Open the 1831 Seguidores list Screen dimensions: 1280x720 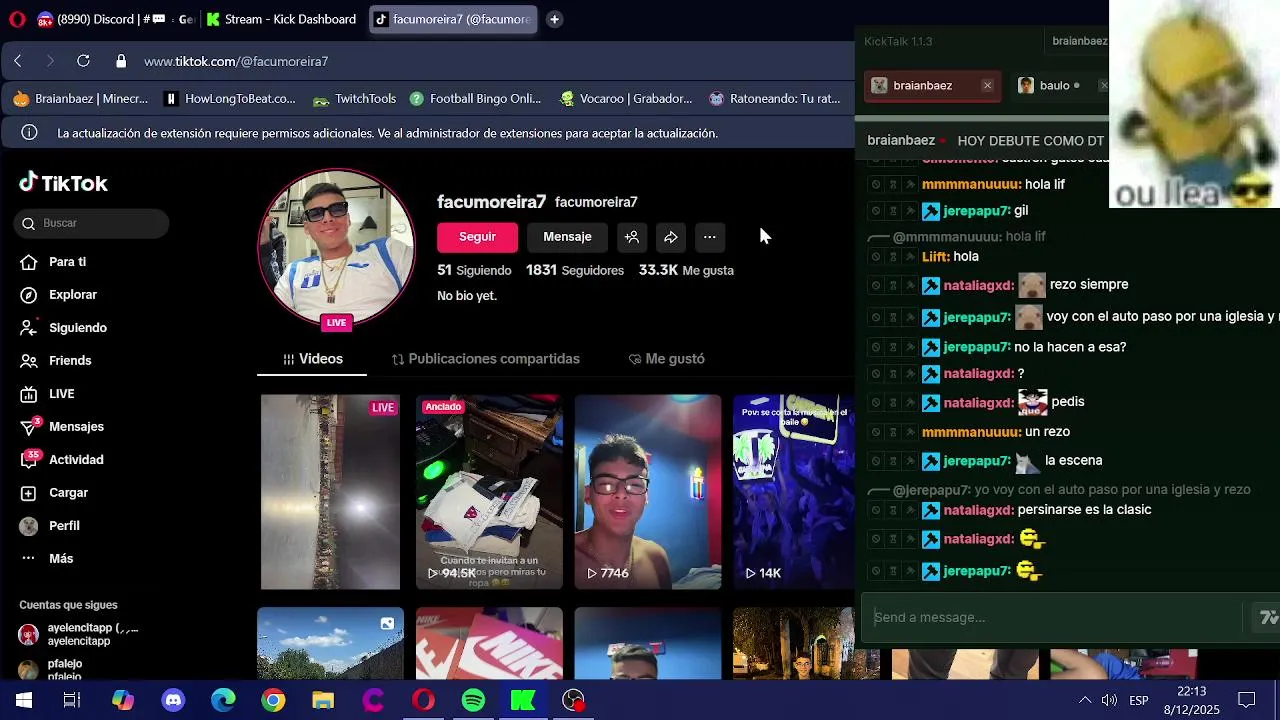[575, 270]
